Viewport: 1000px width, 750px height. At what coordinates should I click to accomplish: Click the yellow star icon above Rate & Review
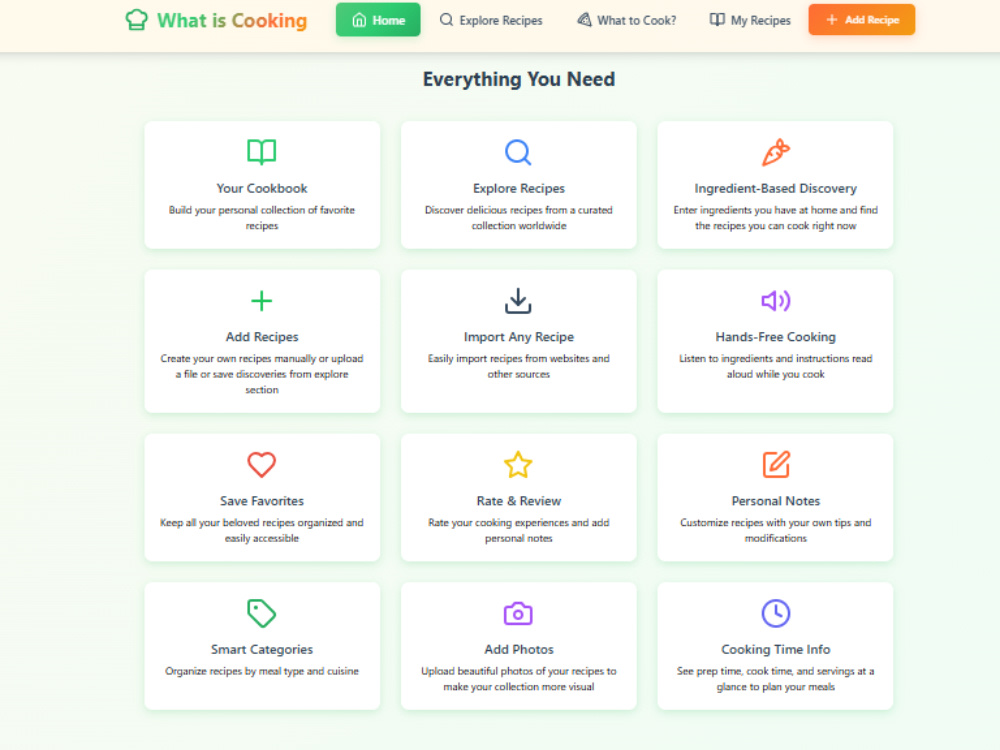518,464
